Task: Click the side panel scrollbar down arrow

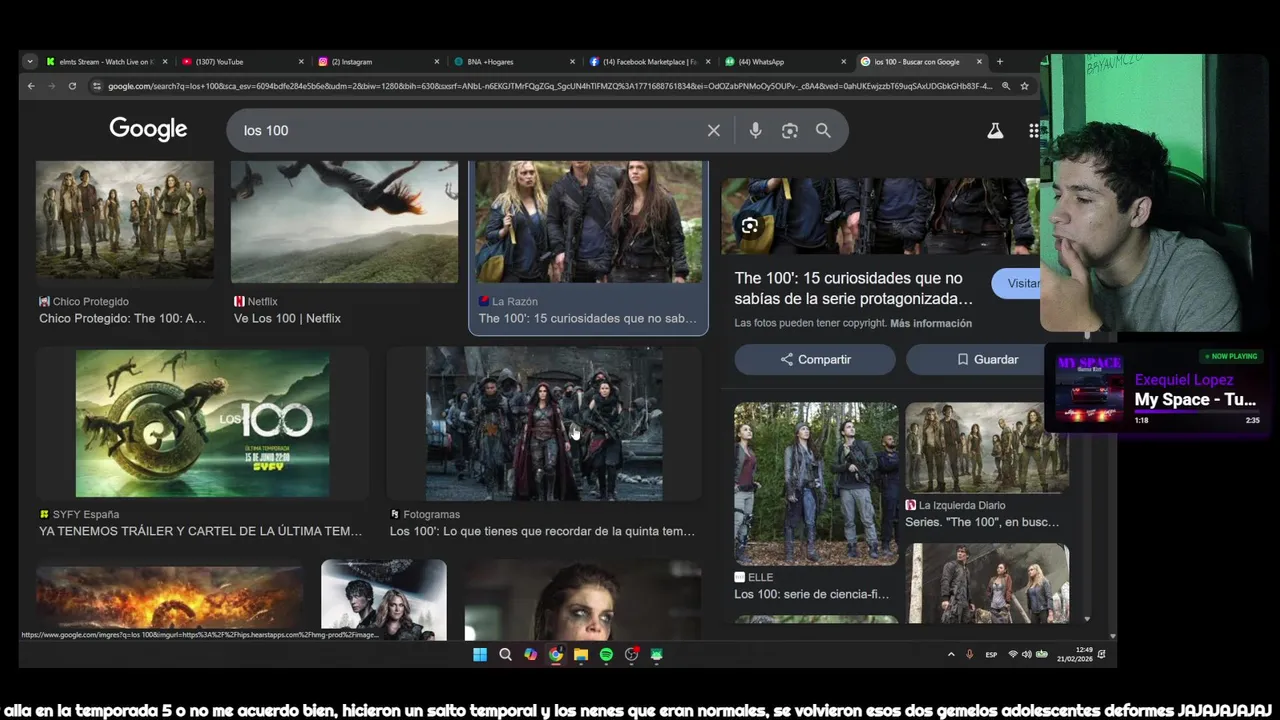Action: point(1087,619)
